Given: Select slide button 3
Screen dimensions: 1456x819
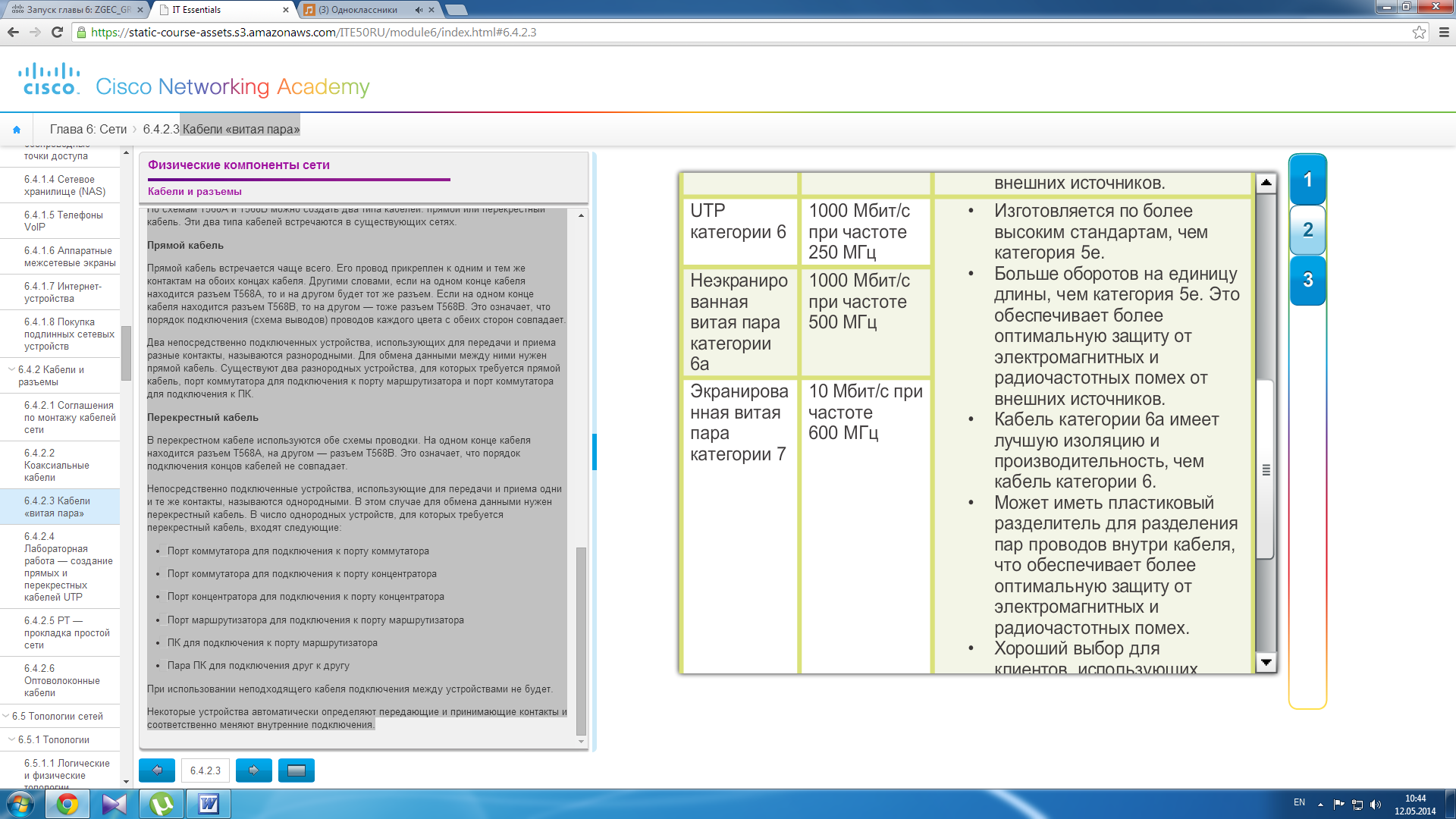Looking at the screenshot, I should pos(1307,280).
